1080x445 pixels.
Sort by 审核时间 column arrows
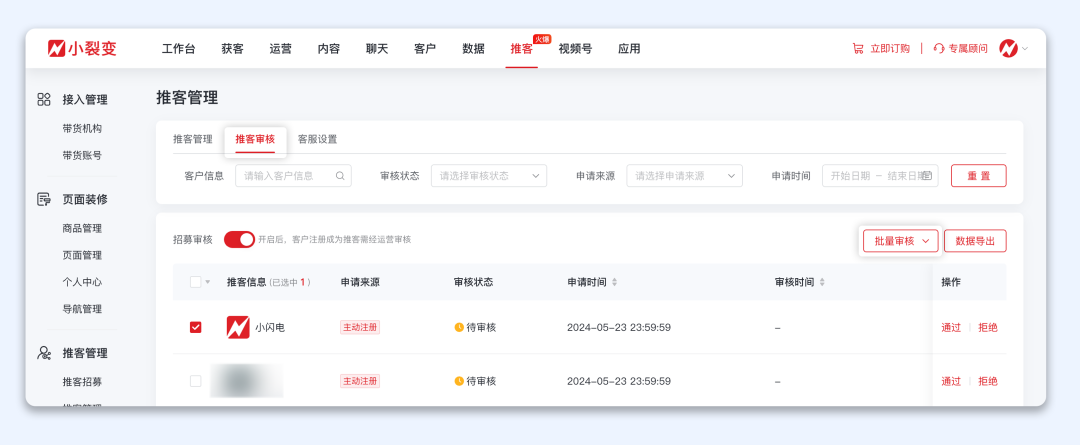(x=823, y=283)
